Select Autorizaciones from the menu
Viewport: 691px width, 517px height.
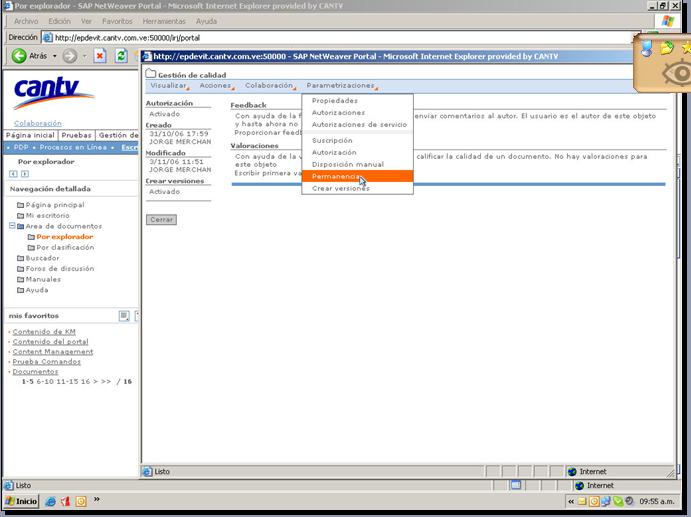click(x=357, y=113)
